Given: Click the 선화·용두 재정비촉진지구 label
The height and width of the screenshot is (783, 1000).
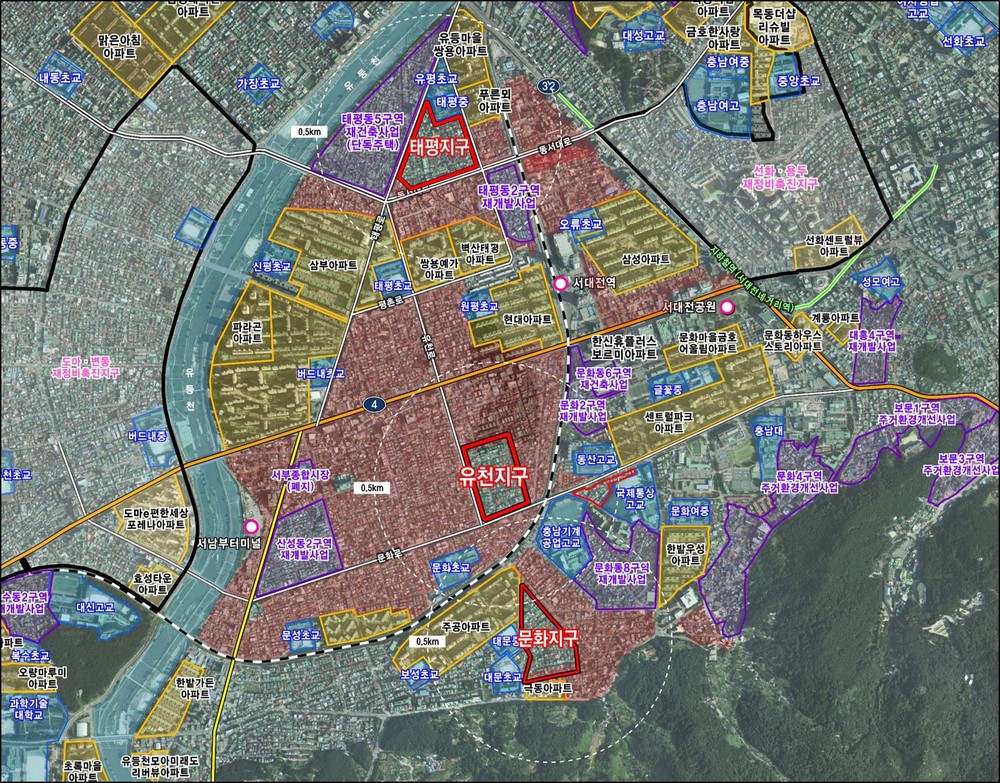Looking at the screenshot, I should 781,177.
